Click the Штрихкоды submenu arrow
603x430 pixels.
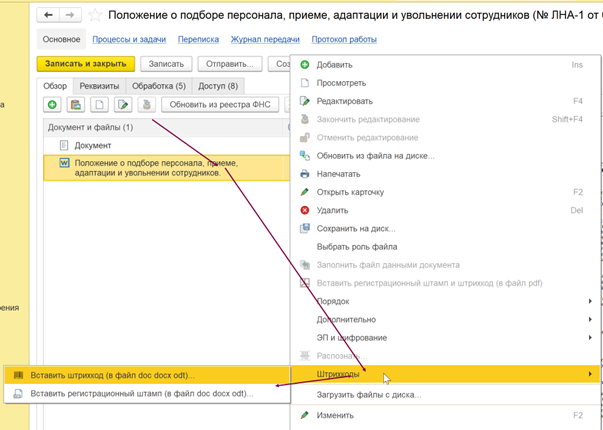click(590, 374)
